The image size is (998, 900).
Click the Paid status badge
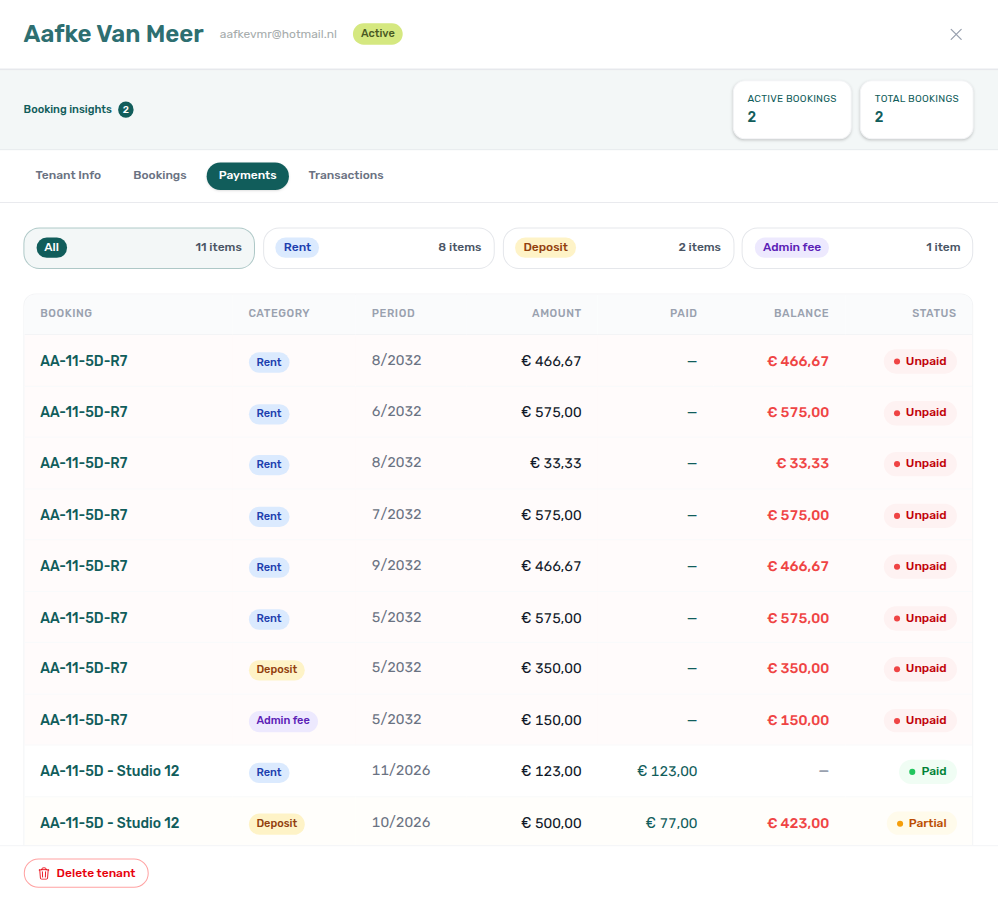point(927,771)
